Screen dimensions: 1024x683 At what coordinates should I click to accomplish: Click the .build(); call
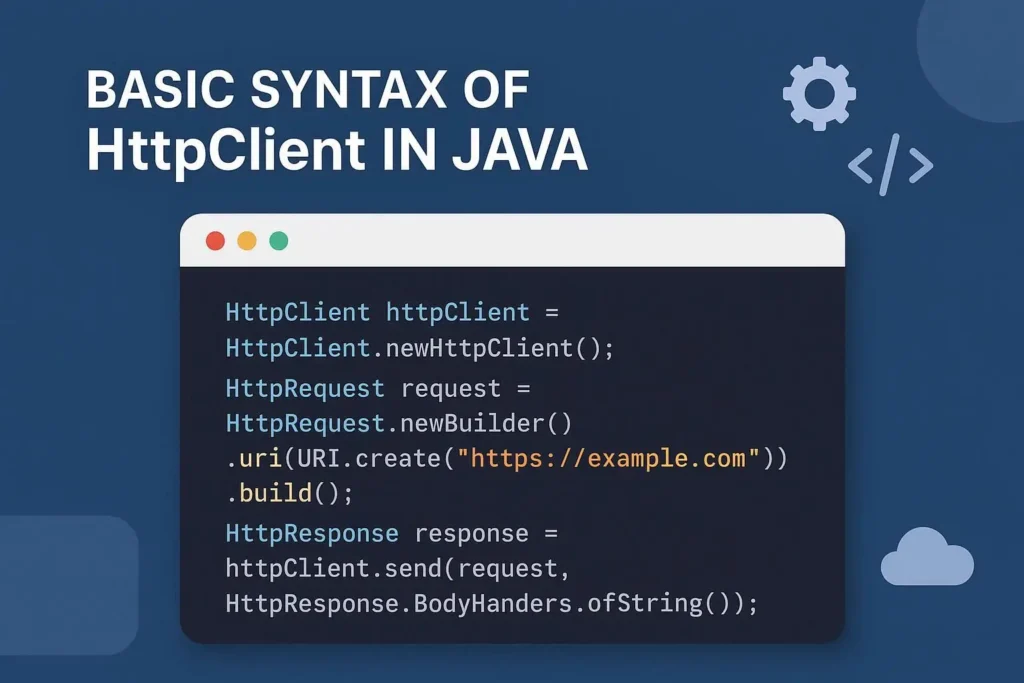[x=283, y=495]
